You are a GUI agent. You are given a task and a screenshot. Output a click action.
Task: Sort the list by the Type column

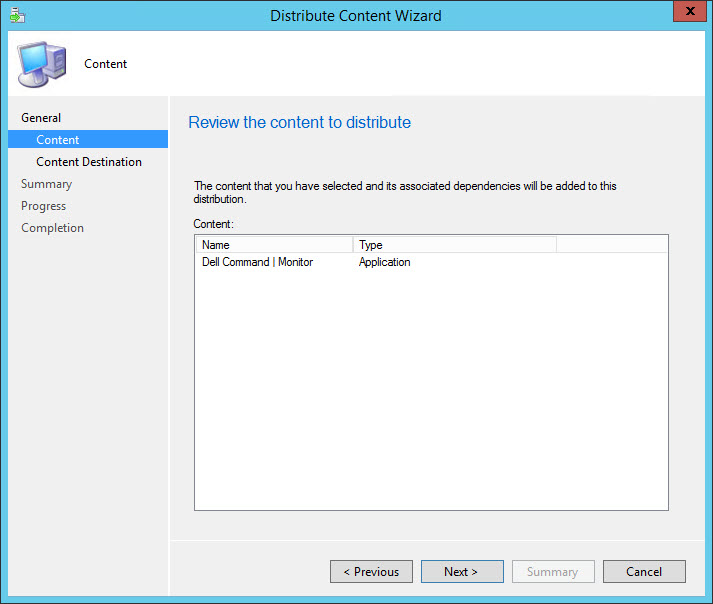pyautogui.click(x=454, y=245)
